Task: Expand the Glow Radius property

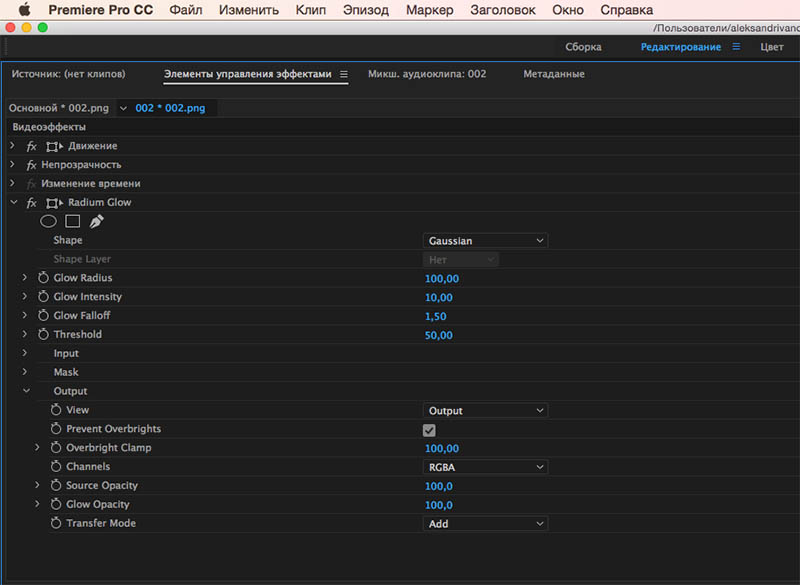Action: click(x=24, y=277)
